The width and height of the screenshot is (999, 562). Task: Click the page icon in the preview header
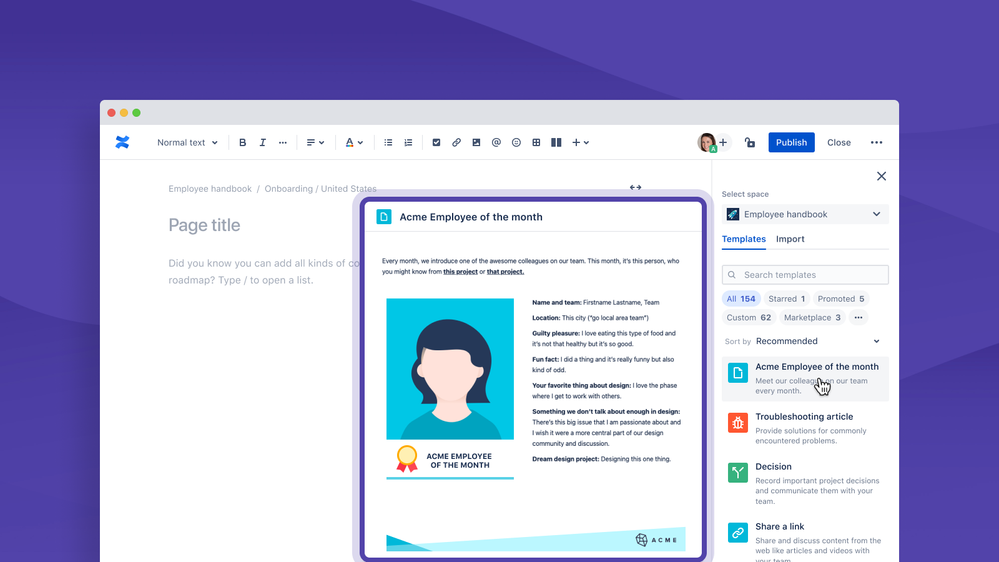tap(384, 217)
